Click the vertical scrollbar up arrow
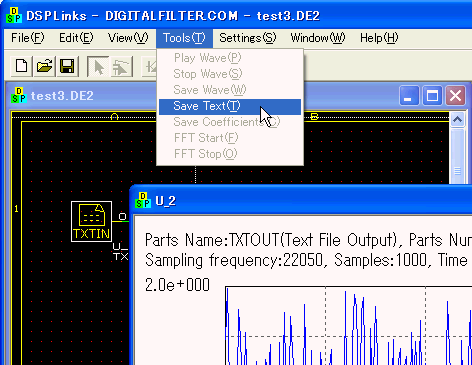The width and height of the screenshot is (472, 365). [x=457, y=120]
